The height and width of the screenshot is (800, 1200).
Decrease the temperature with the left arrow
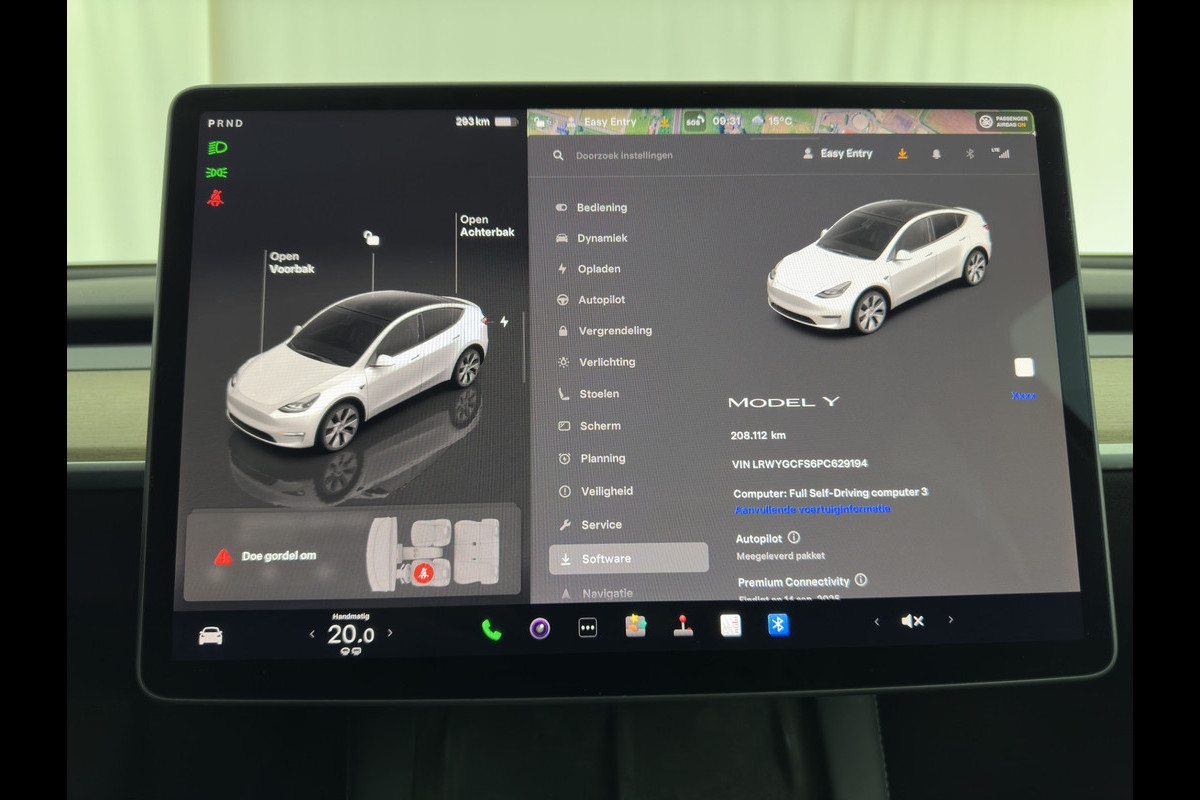pyautogui.click(x=311, y=633)
